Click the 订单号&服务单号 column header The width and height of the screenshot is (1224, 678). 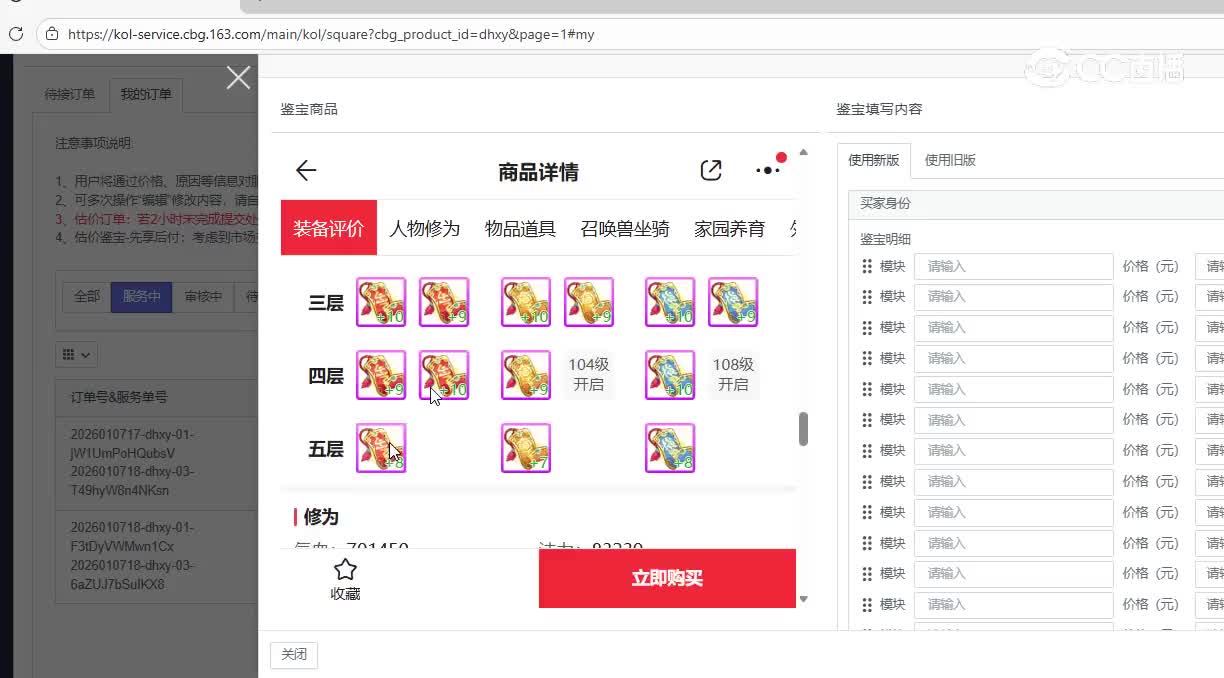coord(119,397)
